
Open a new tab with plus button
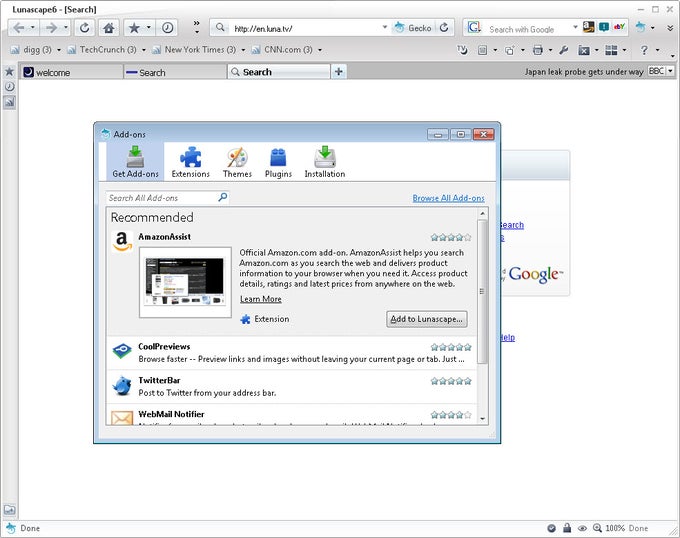coord(339,72)
